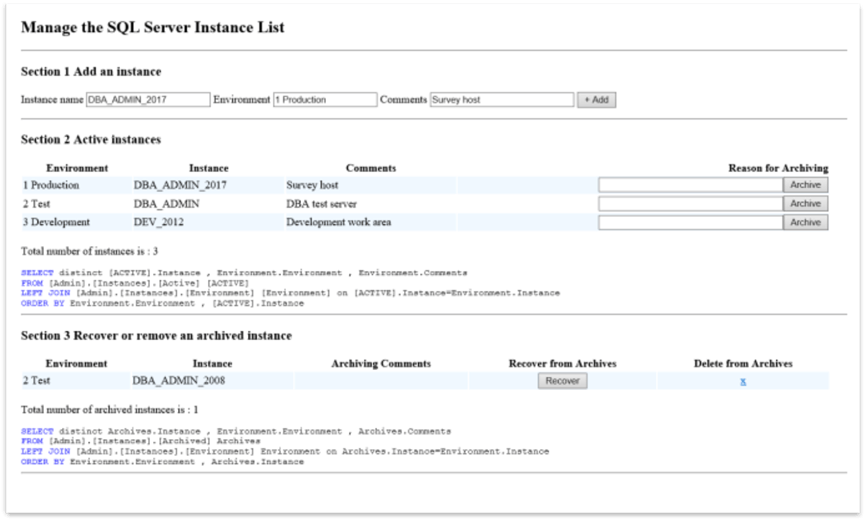Click Archive button for DBA_ADMIN_2017 row
The width and height of the screenshot is (865, 522).
[x=805, y=185]
